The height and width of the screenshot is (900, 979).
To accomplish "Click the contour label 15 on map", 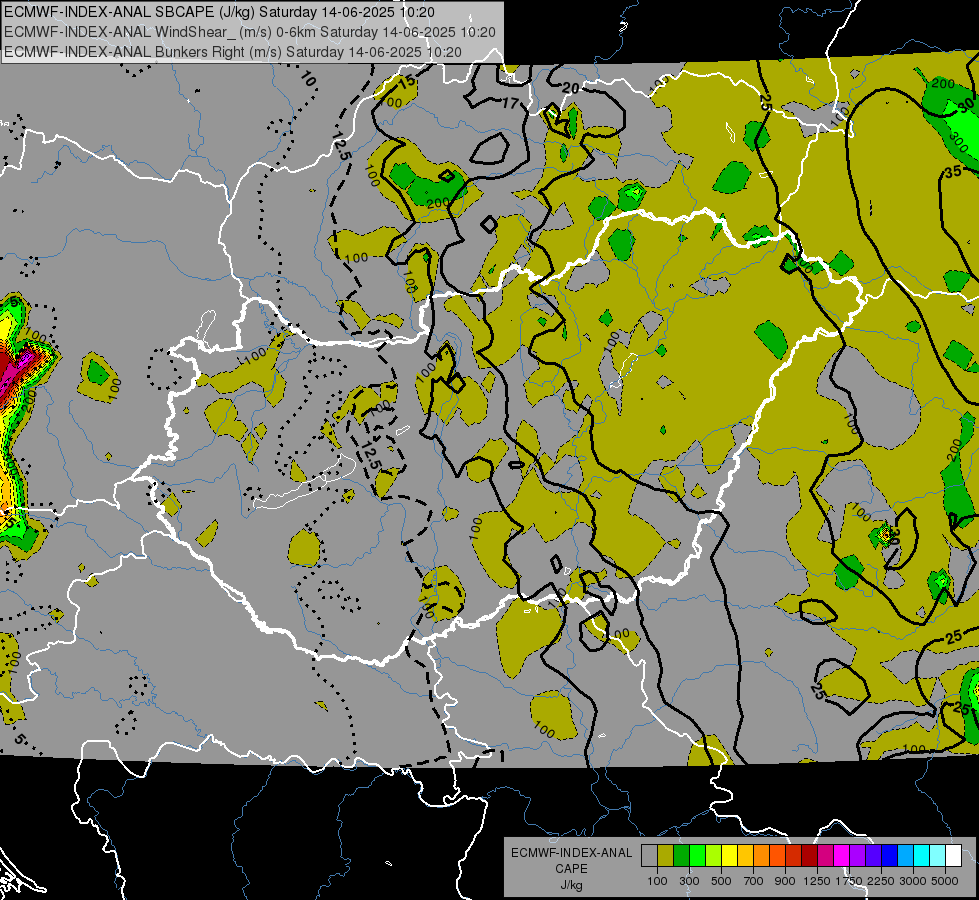I will click(x=406, y=81).
